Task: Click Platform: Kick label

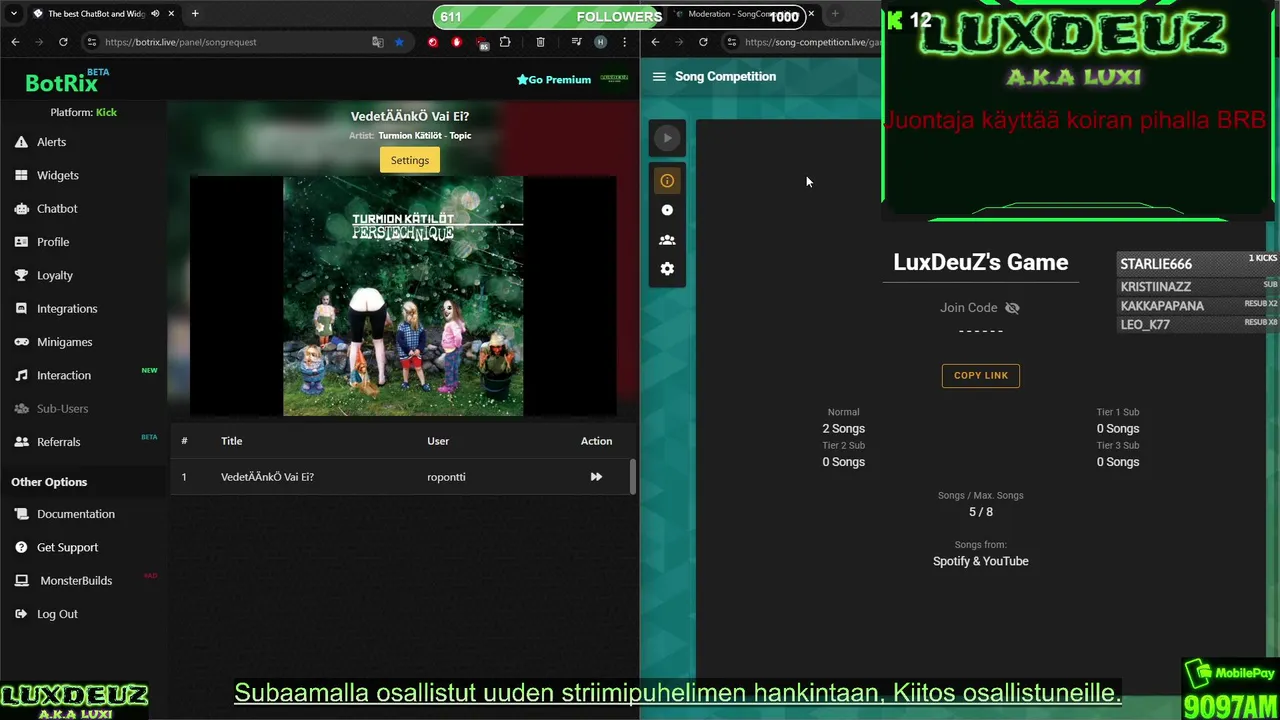Action: coord(84,112)
